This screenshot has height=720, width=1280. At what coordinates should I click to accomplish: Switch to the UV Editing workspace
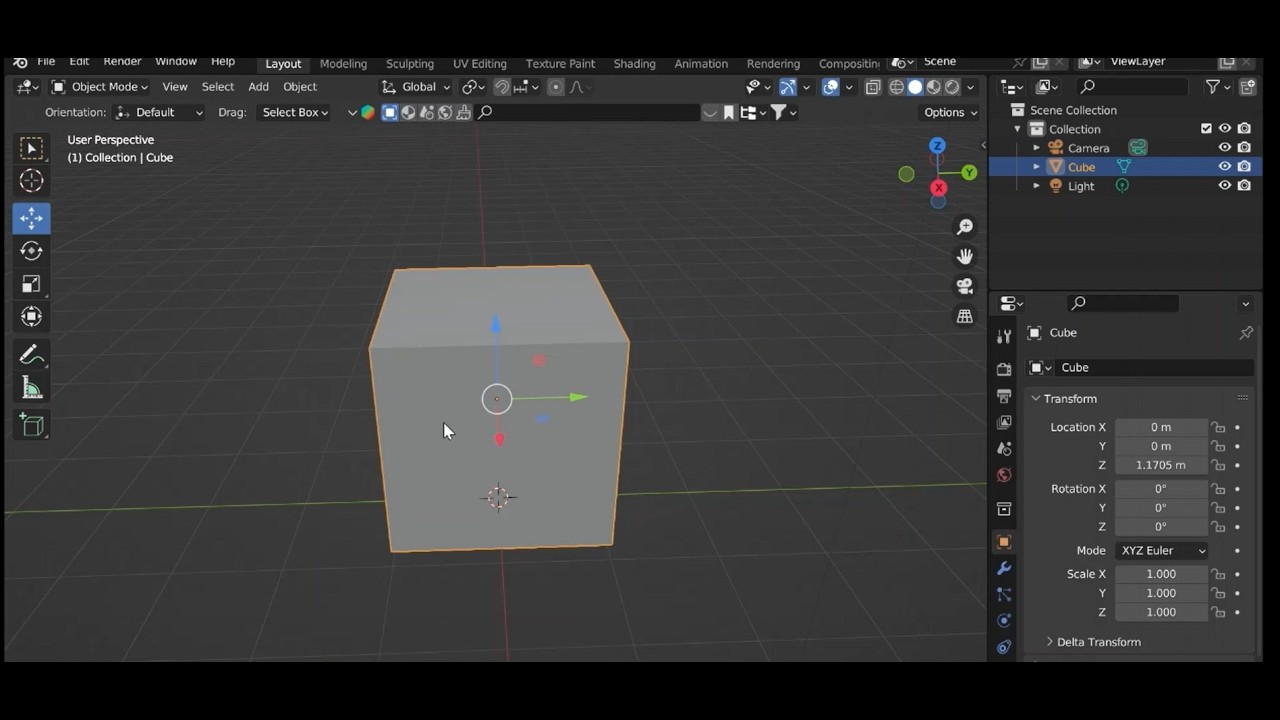[480, 64]
